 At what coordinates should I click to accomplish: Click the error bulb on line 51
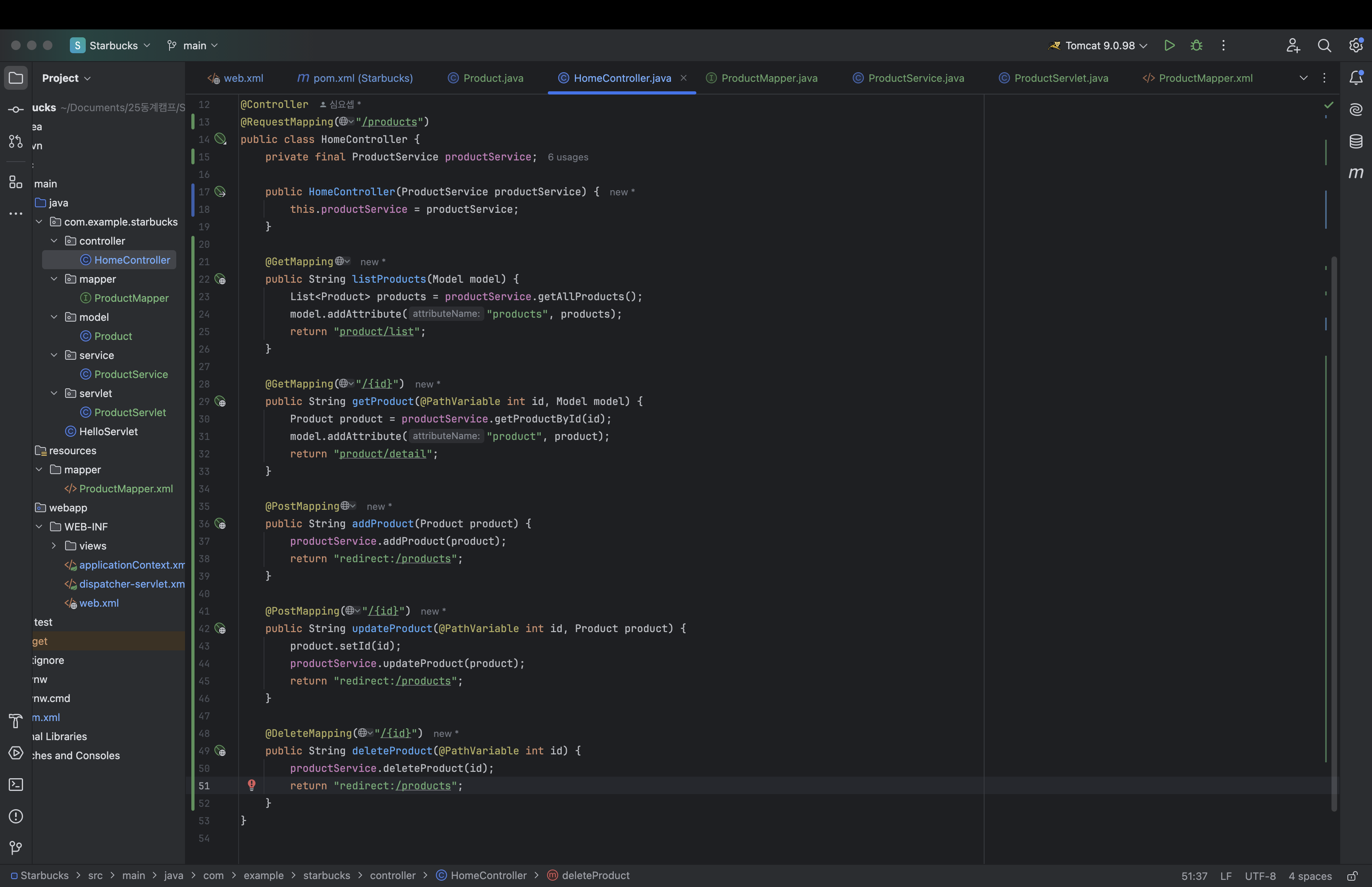[252, 785]
